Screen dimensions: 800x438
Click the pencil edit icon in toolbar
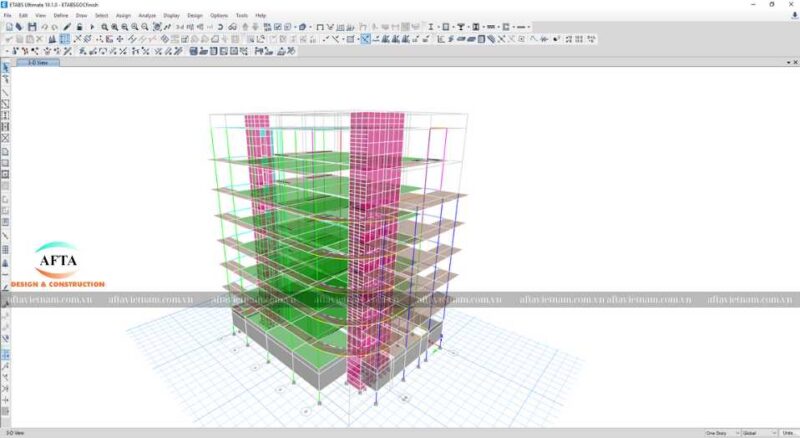pos(67,27)
